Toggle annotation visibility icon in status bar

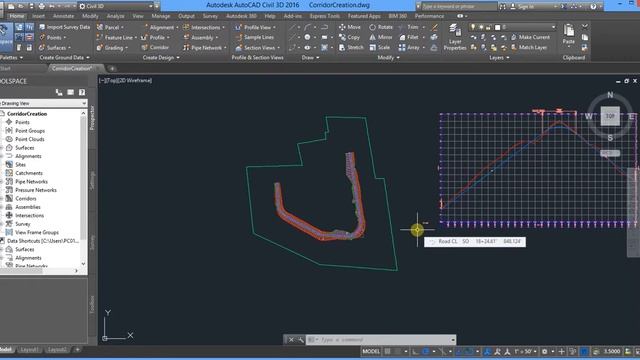click(x=487, y=351)
